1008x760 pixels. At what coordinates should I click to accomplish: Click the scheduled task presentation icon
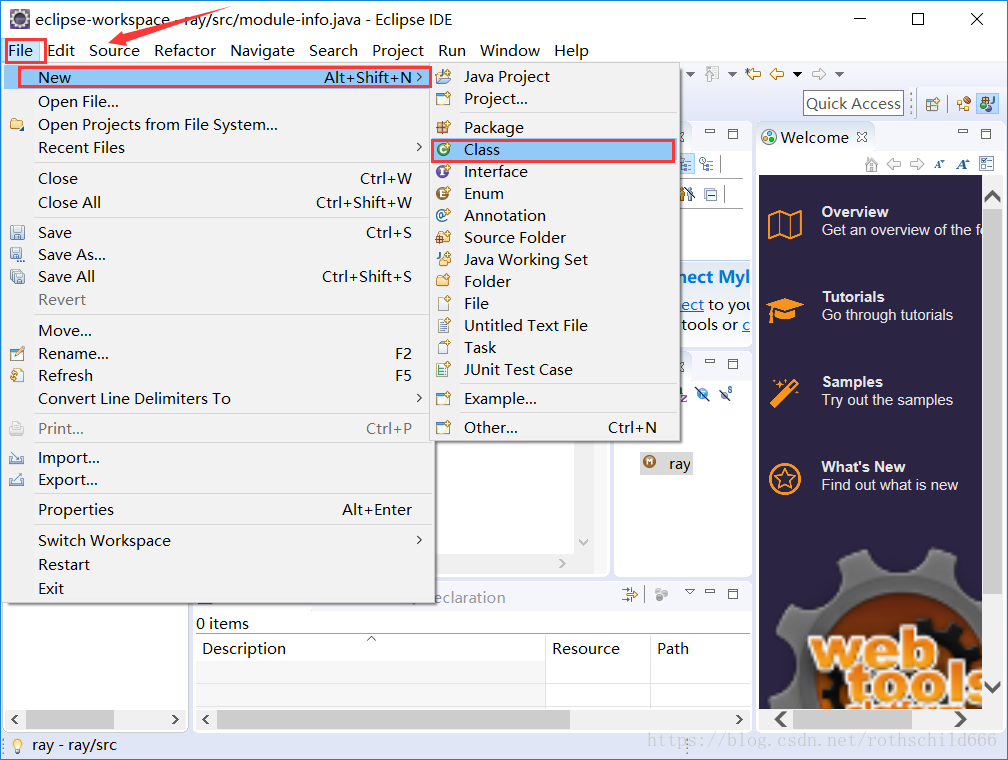click(x=706, y=165)
